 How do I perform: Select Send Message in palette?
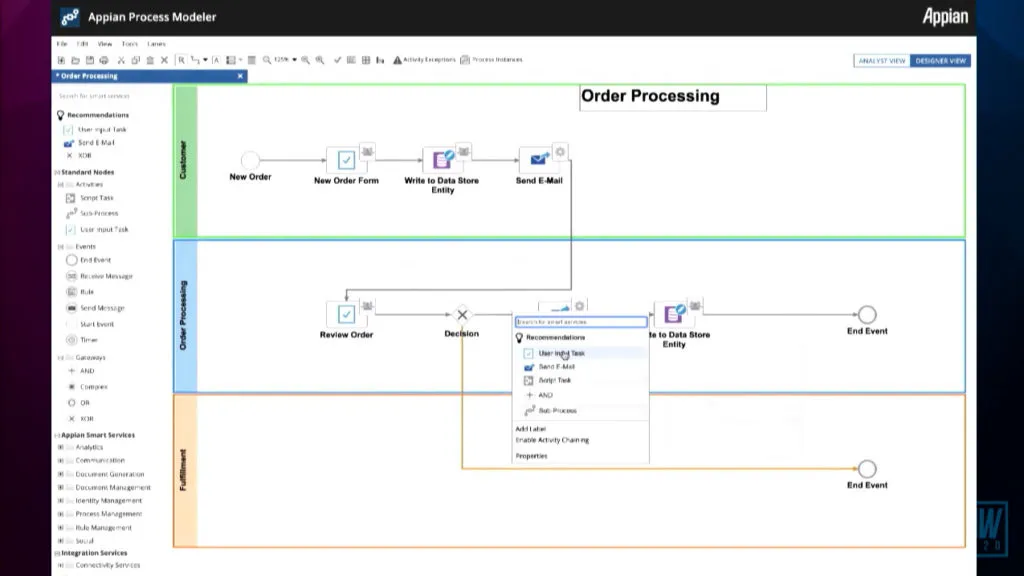coord(95,308)
